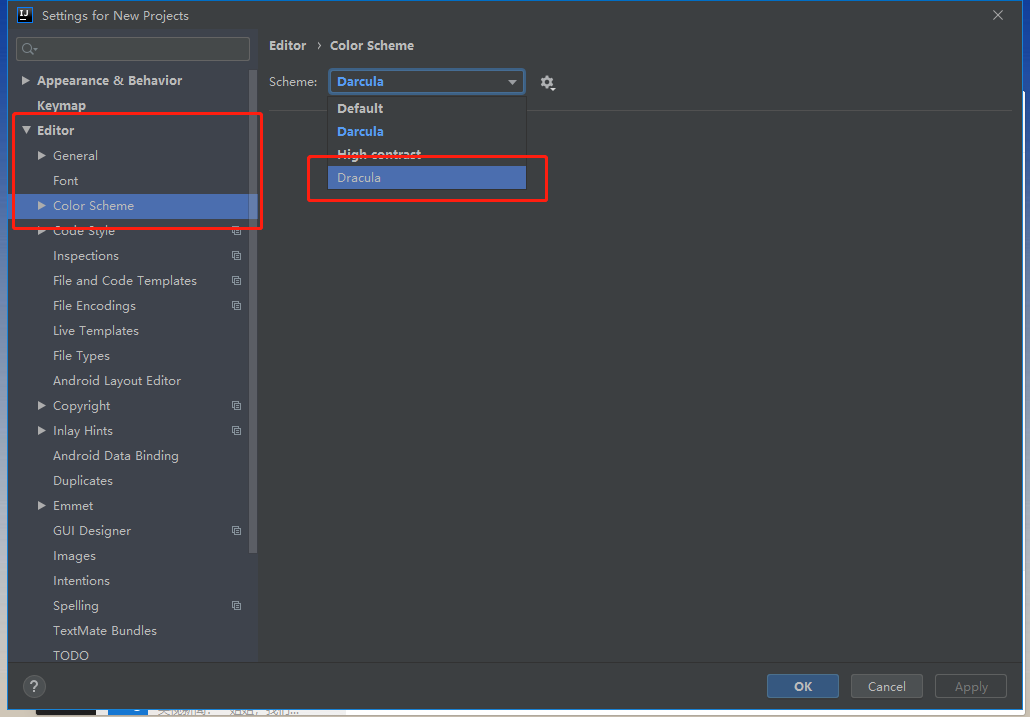Image resolution: width=1030 pixels, height=717 pixels.
Task: Expand the Color Scheme node arrow
Action: 42,206
